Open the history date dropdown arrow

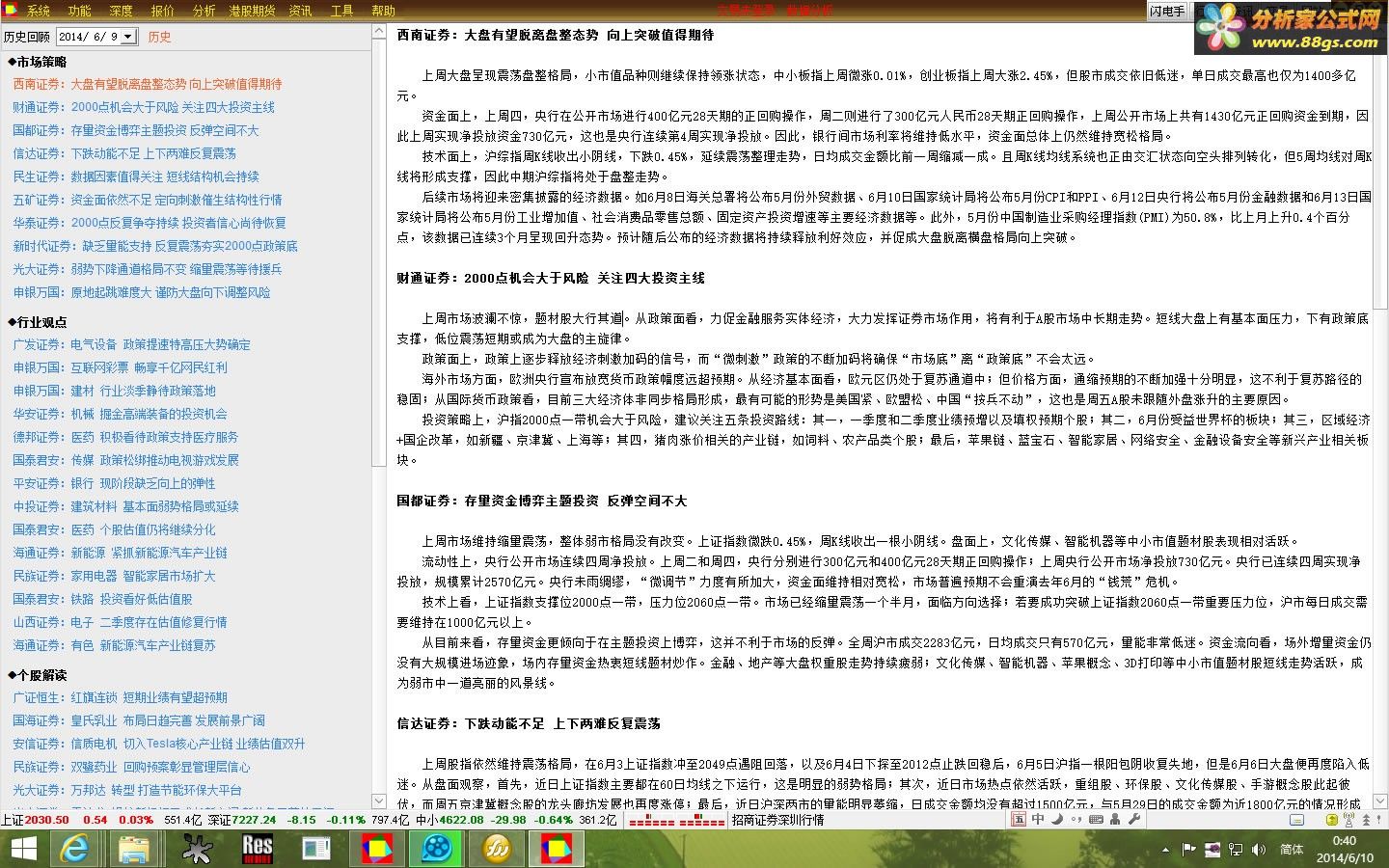(x=127, y=37)
